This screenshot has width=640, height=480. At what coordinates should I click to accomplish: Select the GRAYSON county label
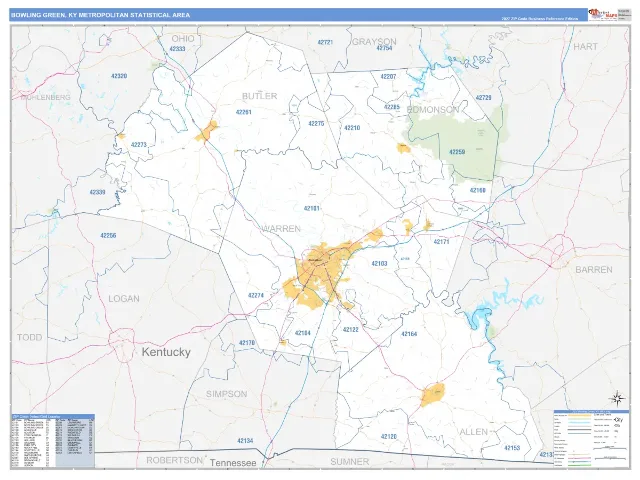click(374, 42)
